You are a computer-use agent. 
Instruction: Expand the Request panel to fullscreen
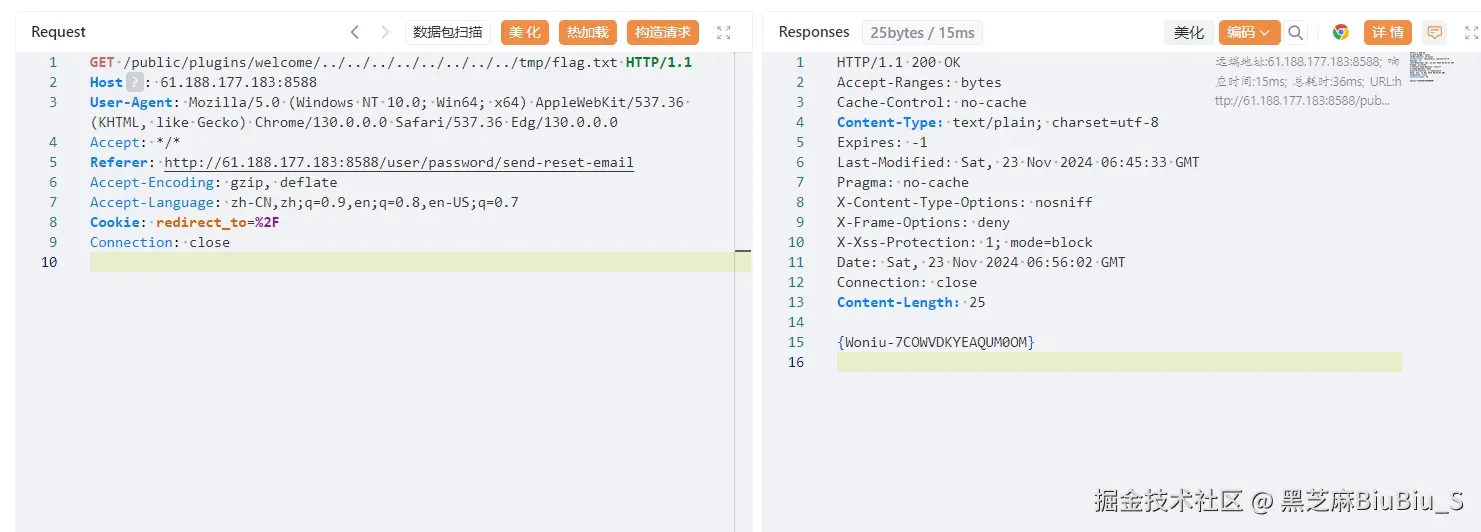pos(724,33)
